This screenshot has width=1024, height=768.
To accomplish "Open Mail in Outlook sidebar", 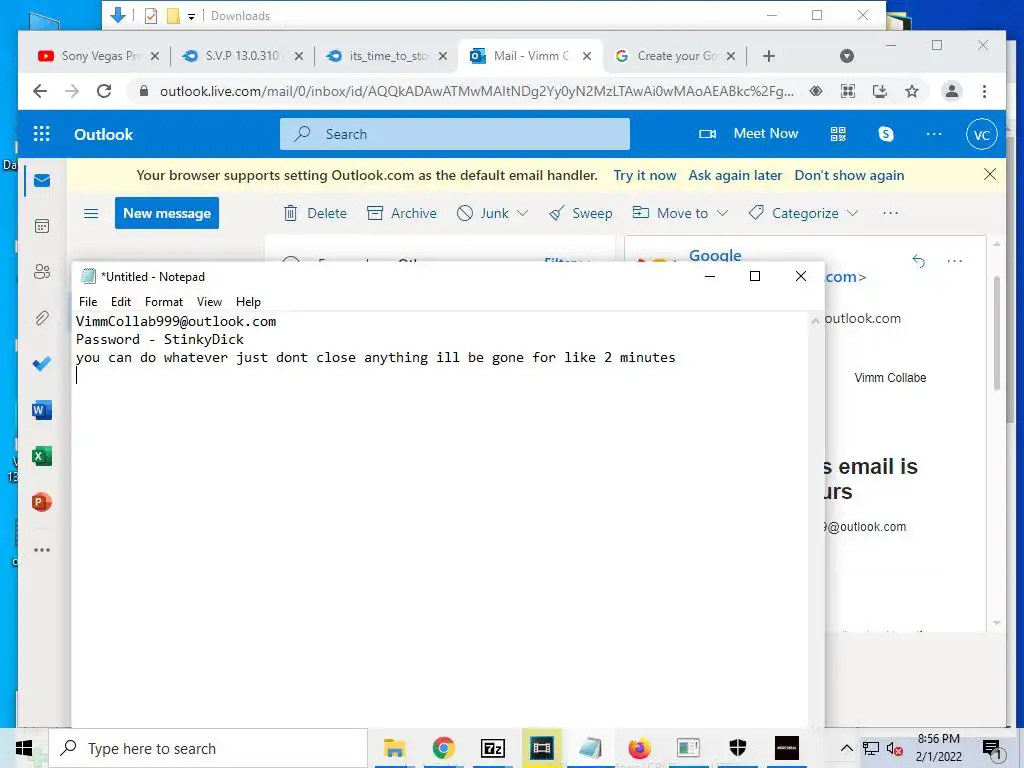I will click(42, 180).
